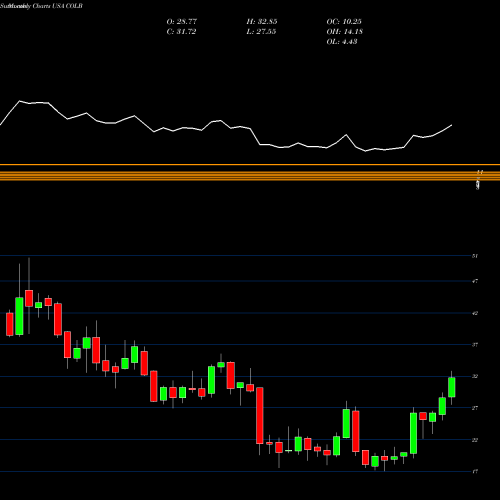Click the high value 'H: 32.85'

pyautogui.click(x=262, y=22)
